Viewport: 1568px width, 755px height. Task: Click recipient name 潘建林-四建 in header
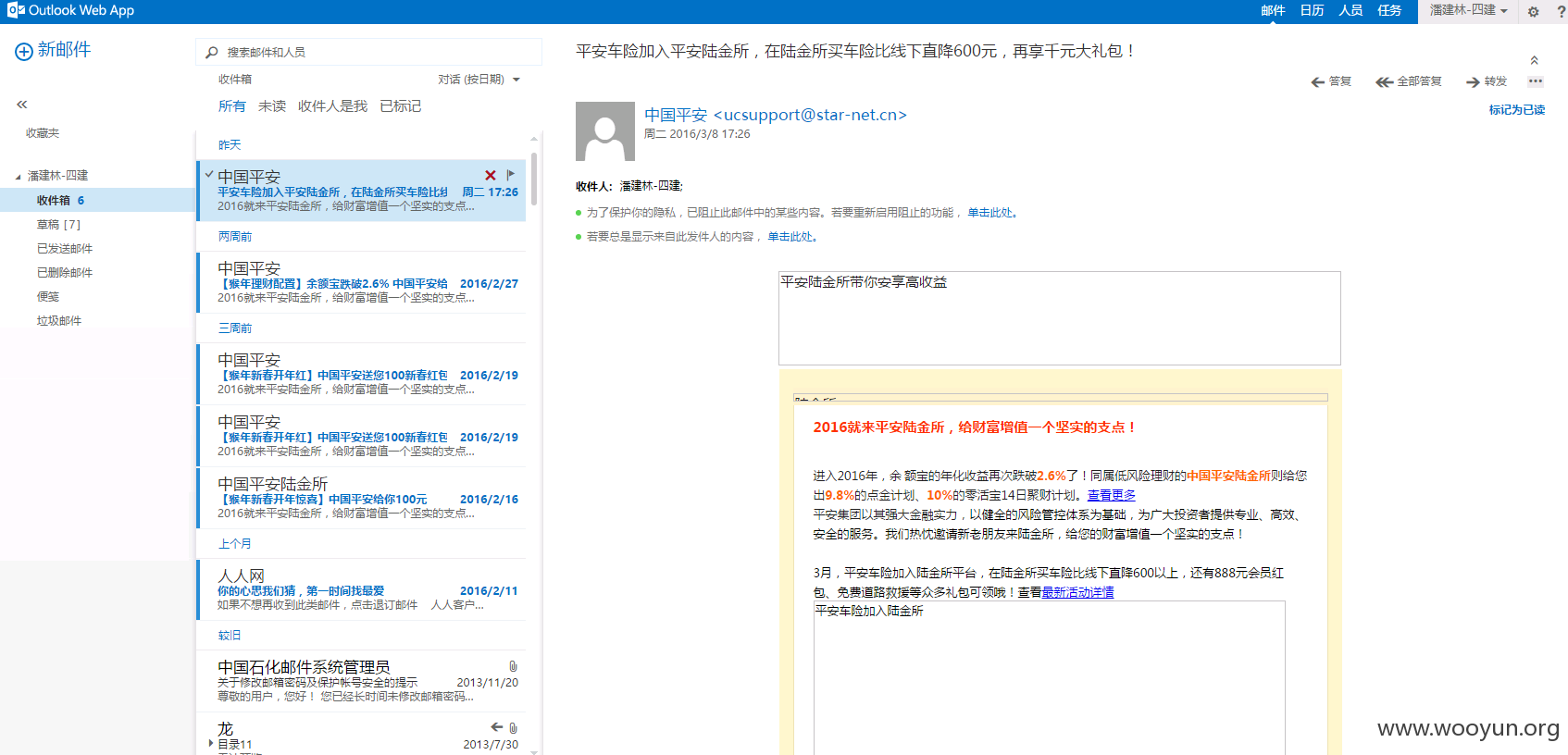tap(651, 186)
